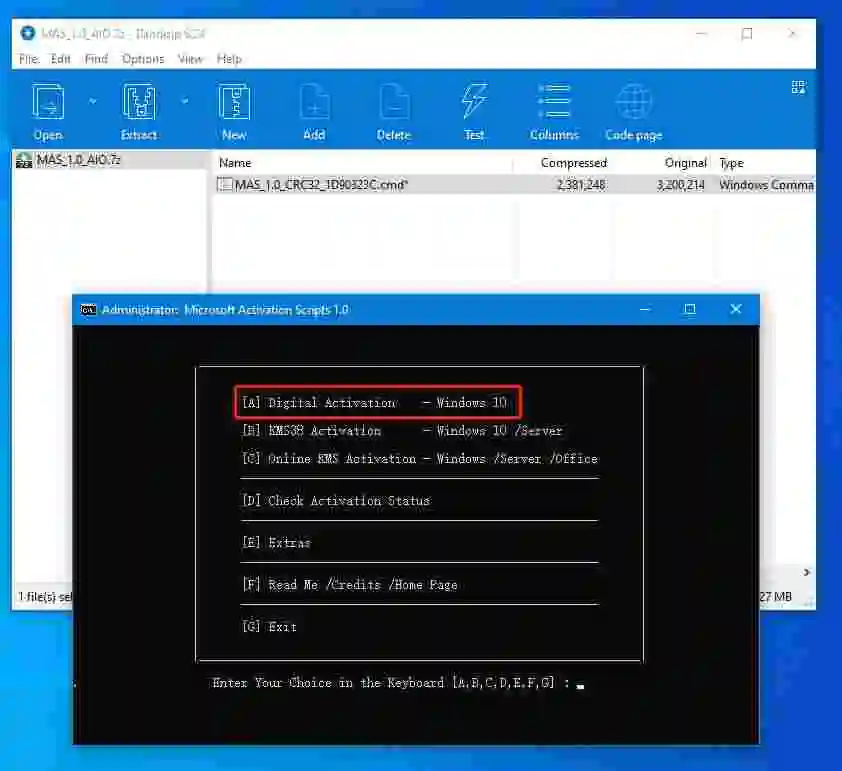Click the [G] Exit option text
842x771 pixels.
(270, 626)
